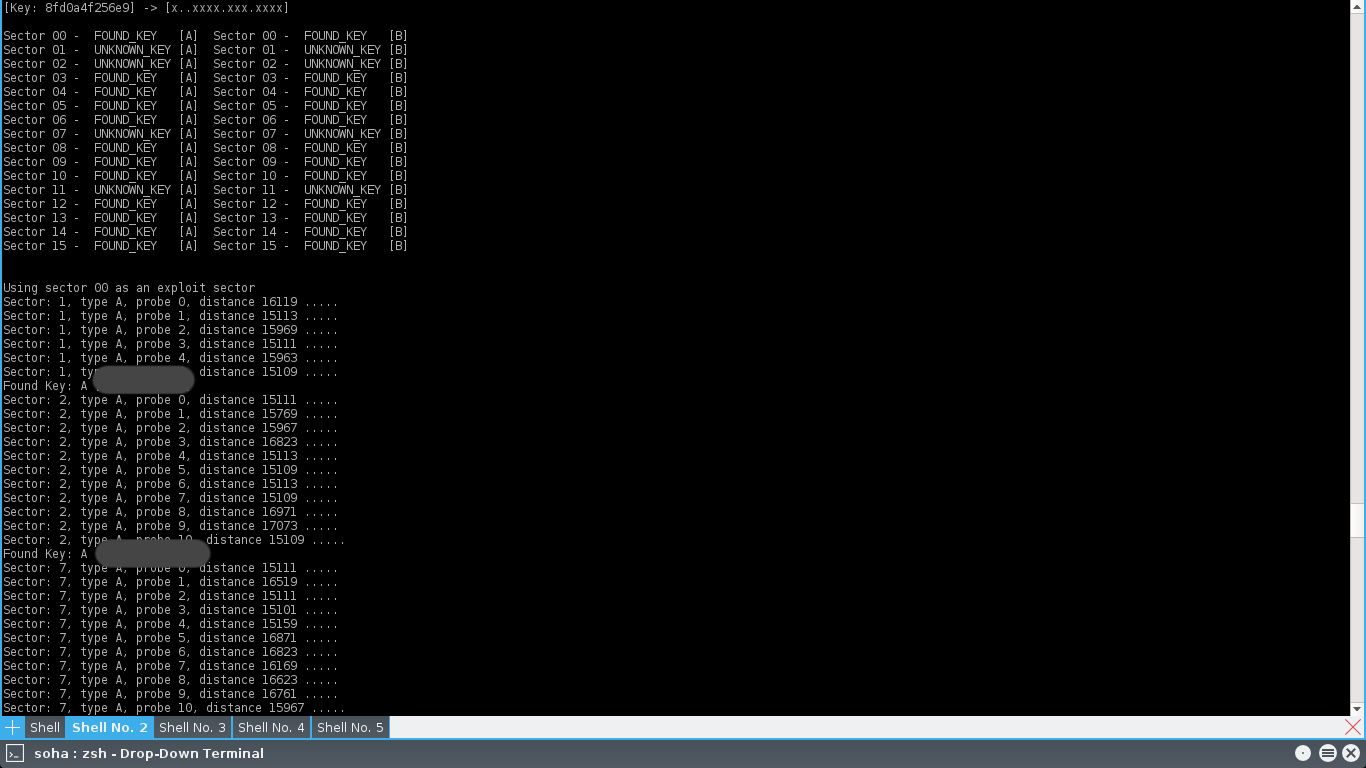Open the Yakuake main menu button

pos(1327,753)
